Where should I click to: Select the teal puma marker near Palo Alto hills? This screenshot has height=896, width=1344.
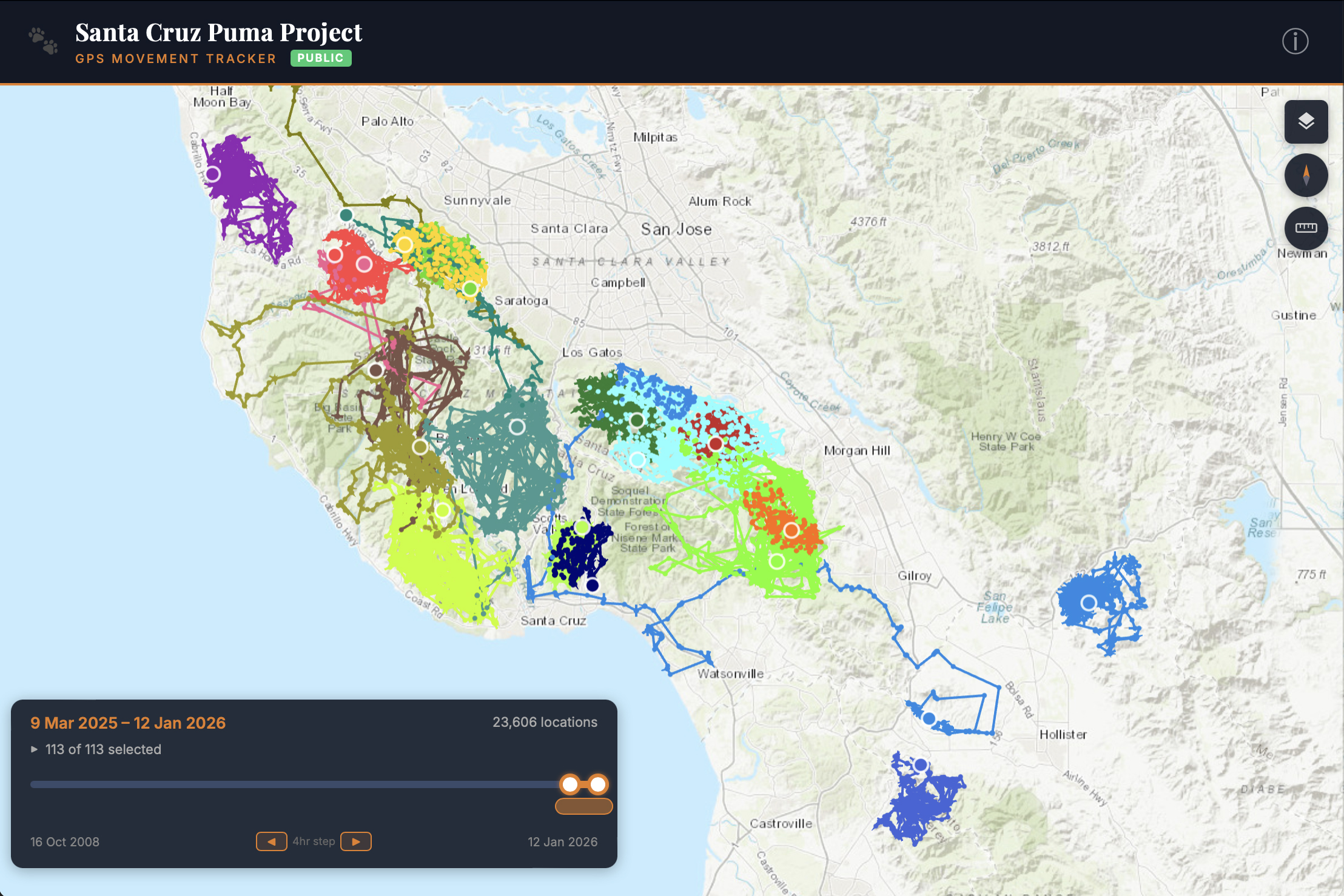tap(346, 215)
